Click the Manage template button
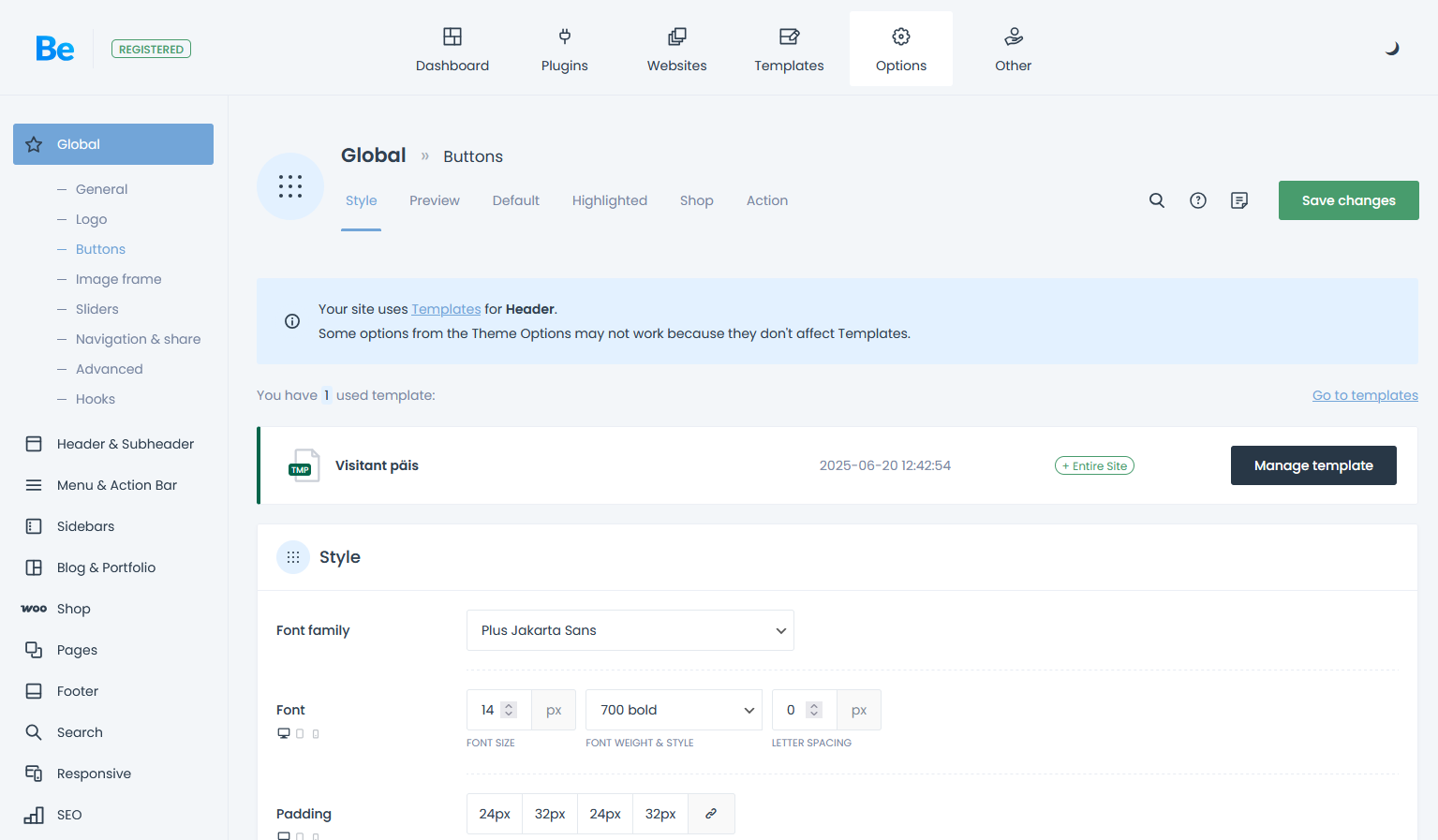This screenshot has width=1438, height=840. 1312,465
